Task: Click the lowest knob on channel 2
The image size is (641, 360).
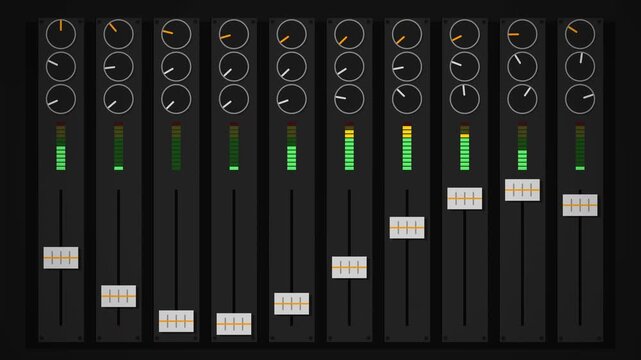Action: (119, 99)
